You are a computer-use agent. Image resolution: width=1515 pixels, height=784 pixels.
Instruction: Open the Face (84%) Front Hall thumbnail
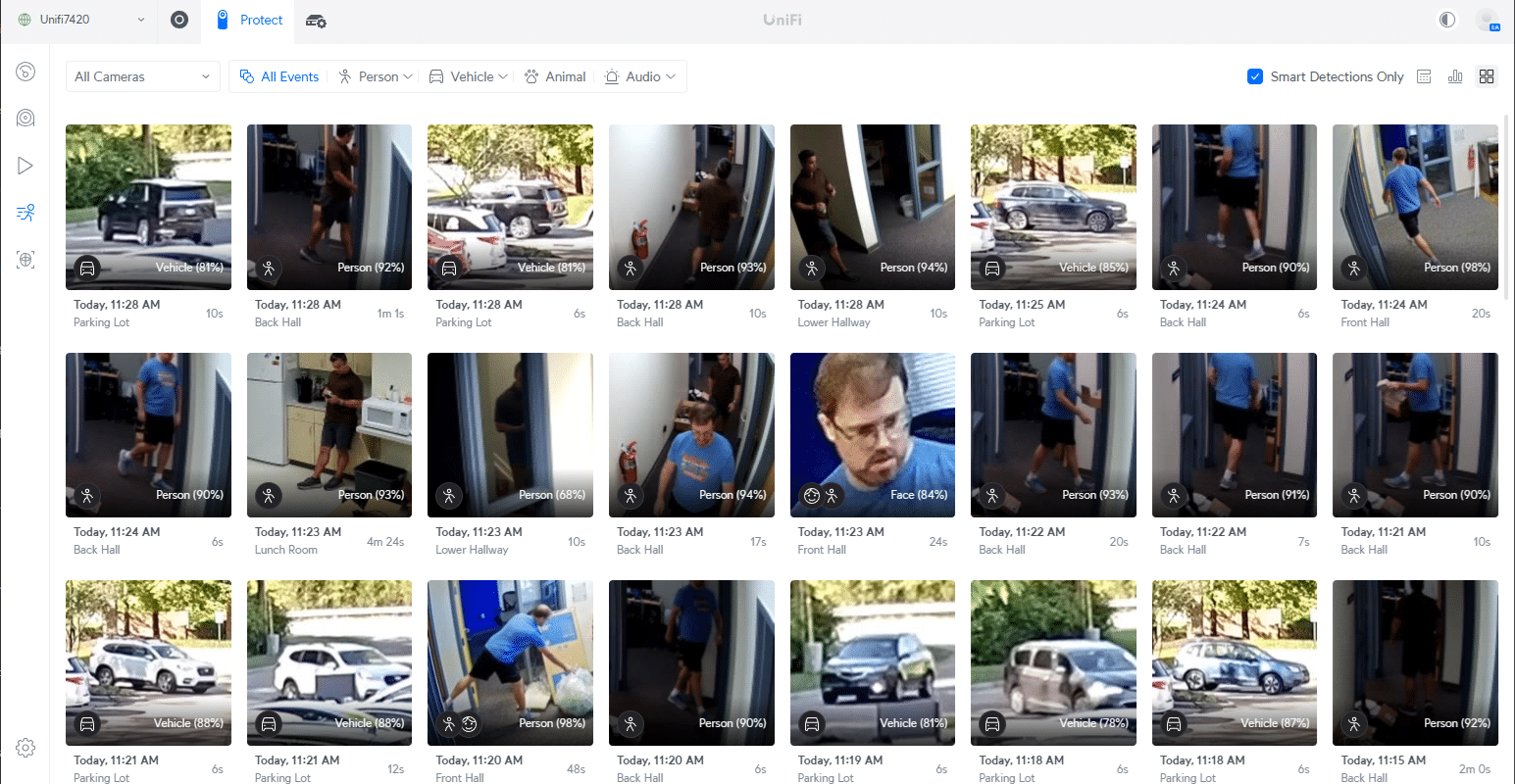(x=873, y=435)
